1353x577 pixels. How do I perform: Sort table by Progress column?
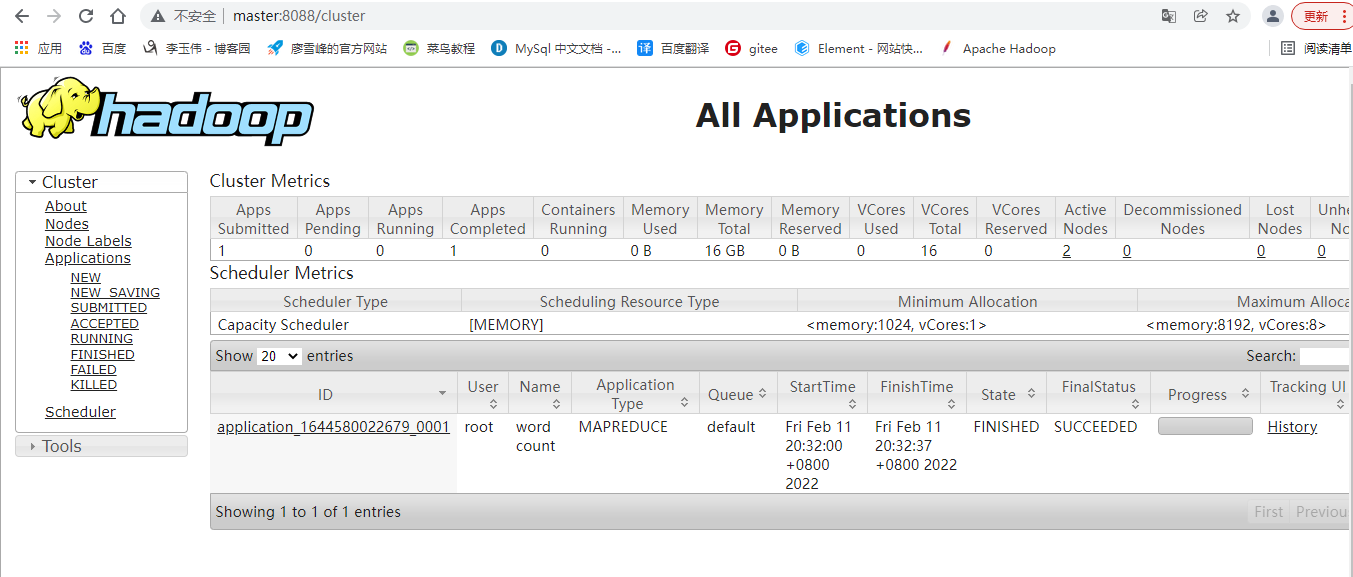pos(1205,394)
